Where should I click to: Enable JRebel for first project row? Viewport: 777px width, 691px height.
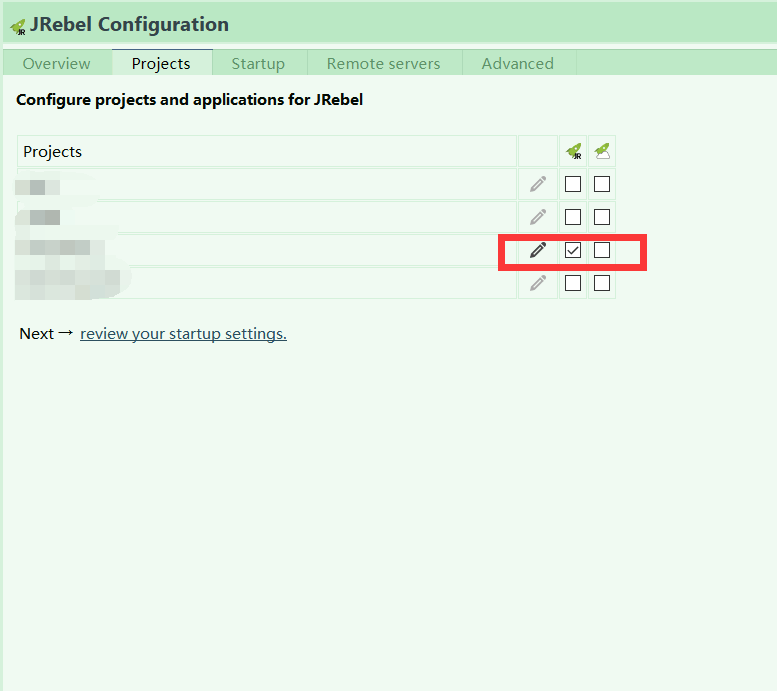coord(573,184)
